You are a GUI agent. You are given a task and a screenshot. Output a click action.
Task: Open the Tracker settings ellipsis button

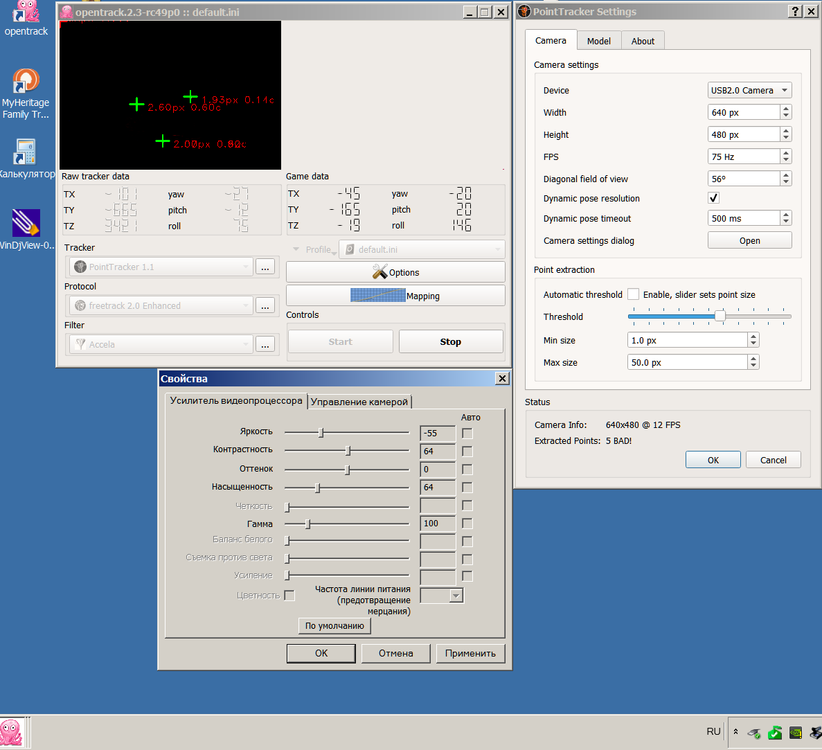(265, 267)
